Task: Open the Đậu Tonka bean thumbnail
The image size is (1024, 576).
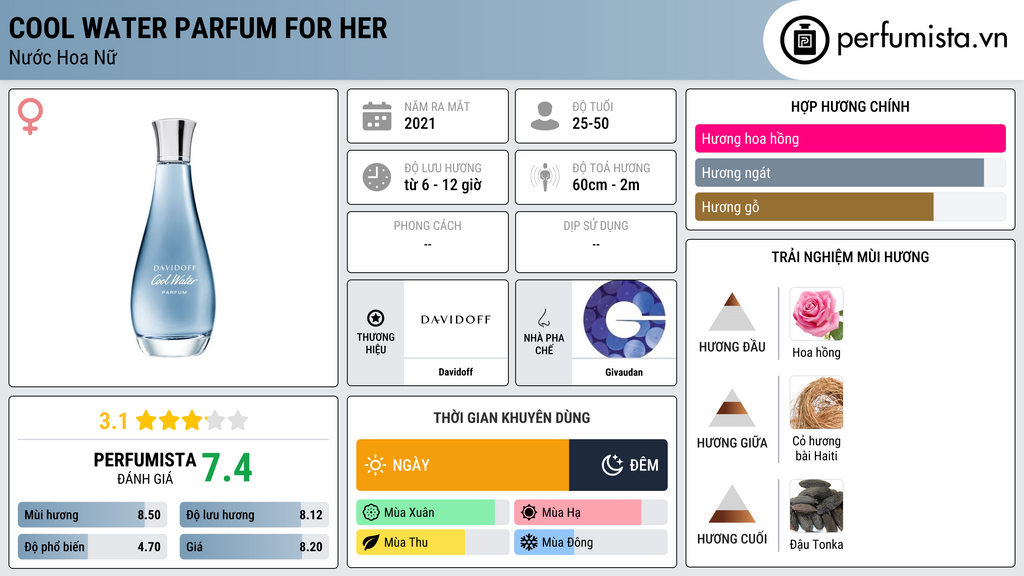Action: click(x=816, y=506)
